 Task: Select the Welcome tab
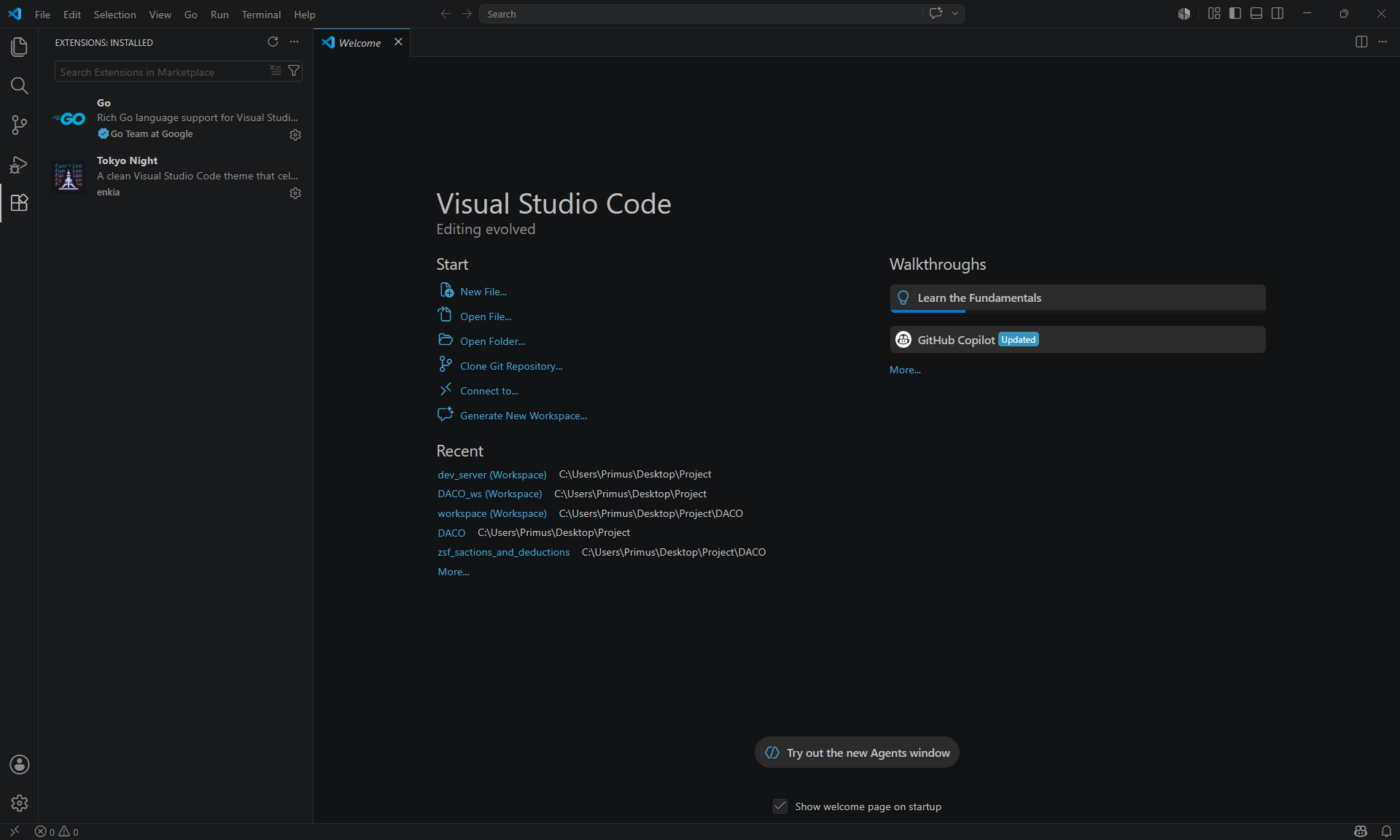tap(360, 43)
